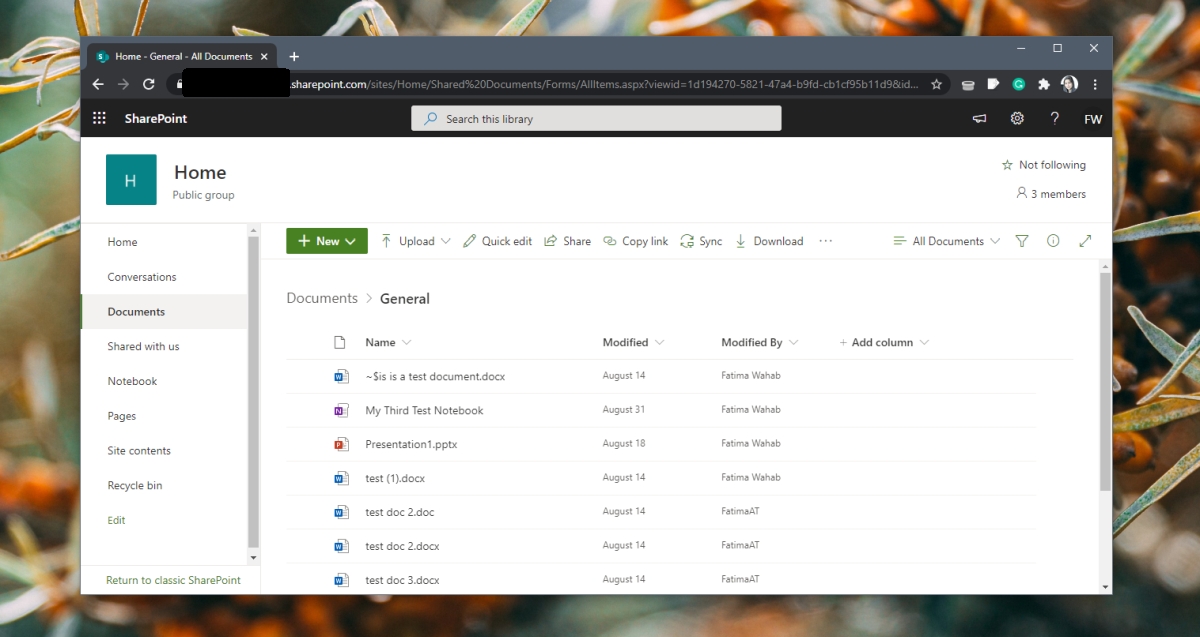Expand content to full screen
1200x637 pixels.
point(1085,241)
